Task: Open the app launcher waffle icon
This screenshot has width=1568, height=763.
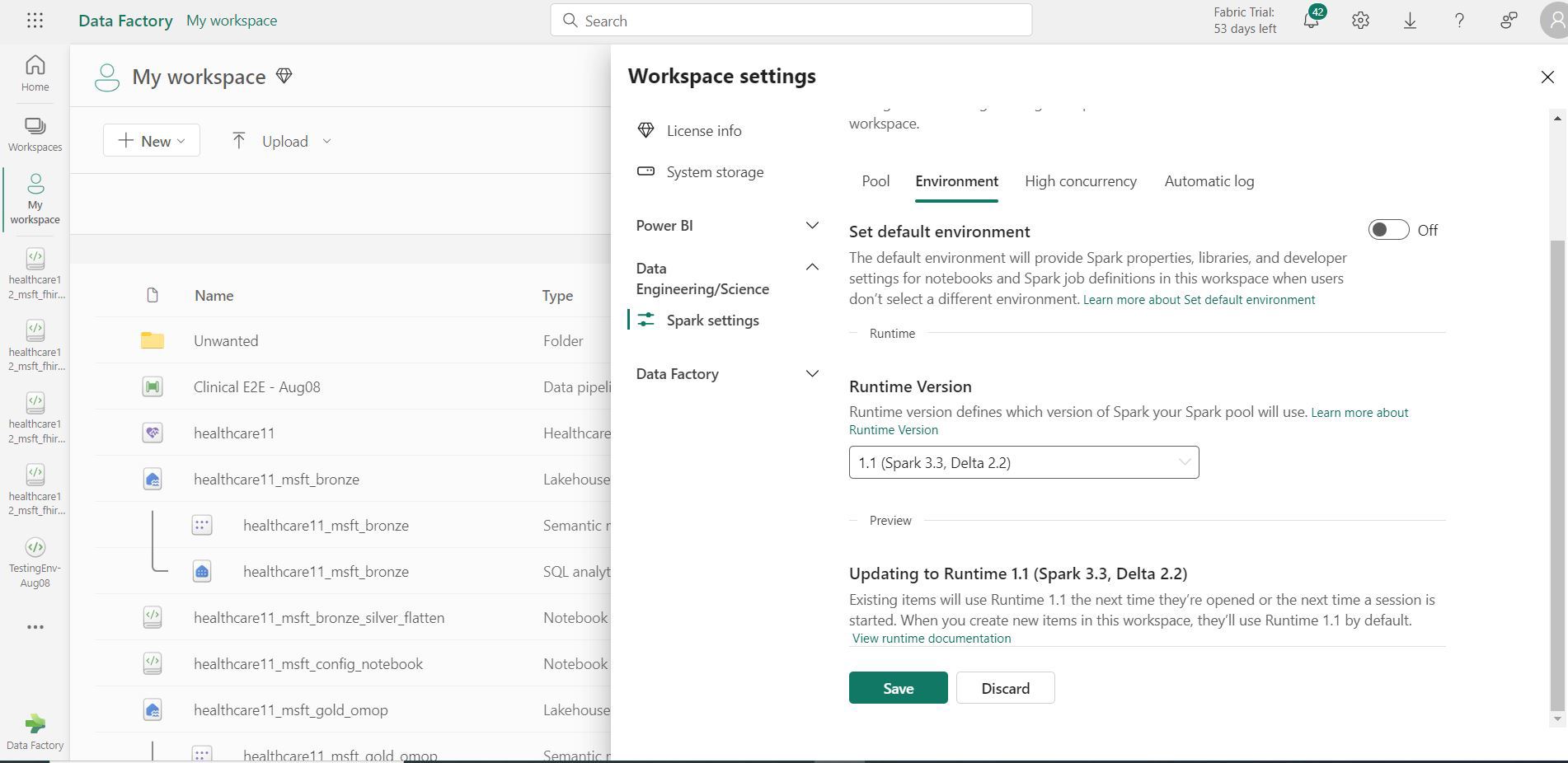Action: point(35,21)
